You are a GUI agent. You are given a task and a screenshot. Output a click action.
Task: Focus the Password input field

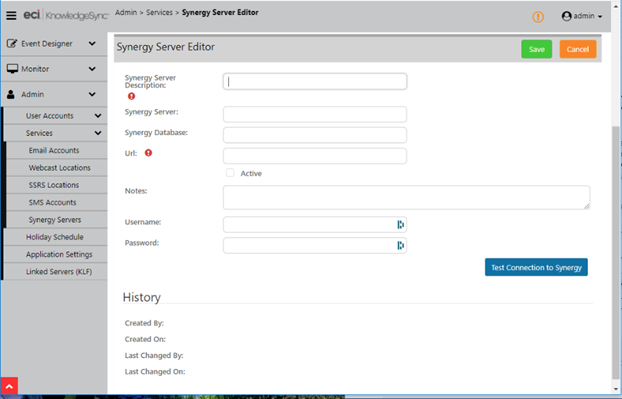click(x=315, y=245)
